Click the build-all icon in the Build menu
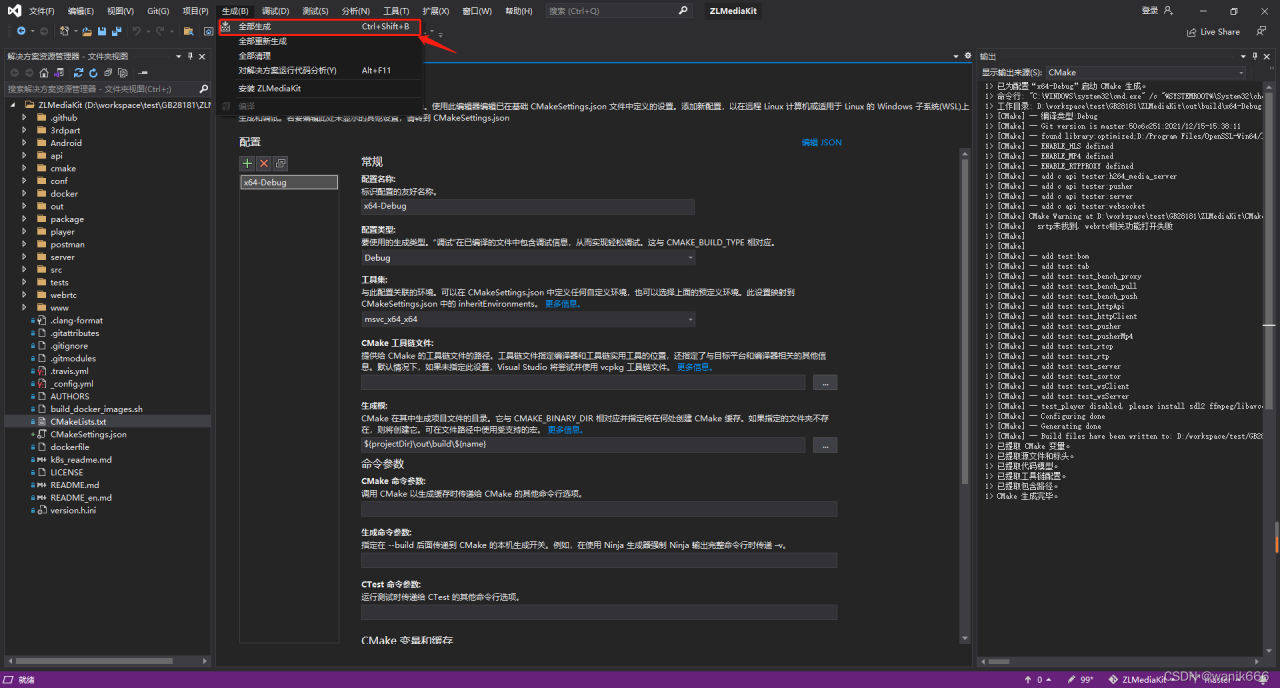 click(x=226, y=26)
